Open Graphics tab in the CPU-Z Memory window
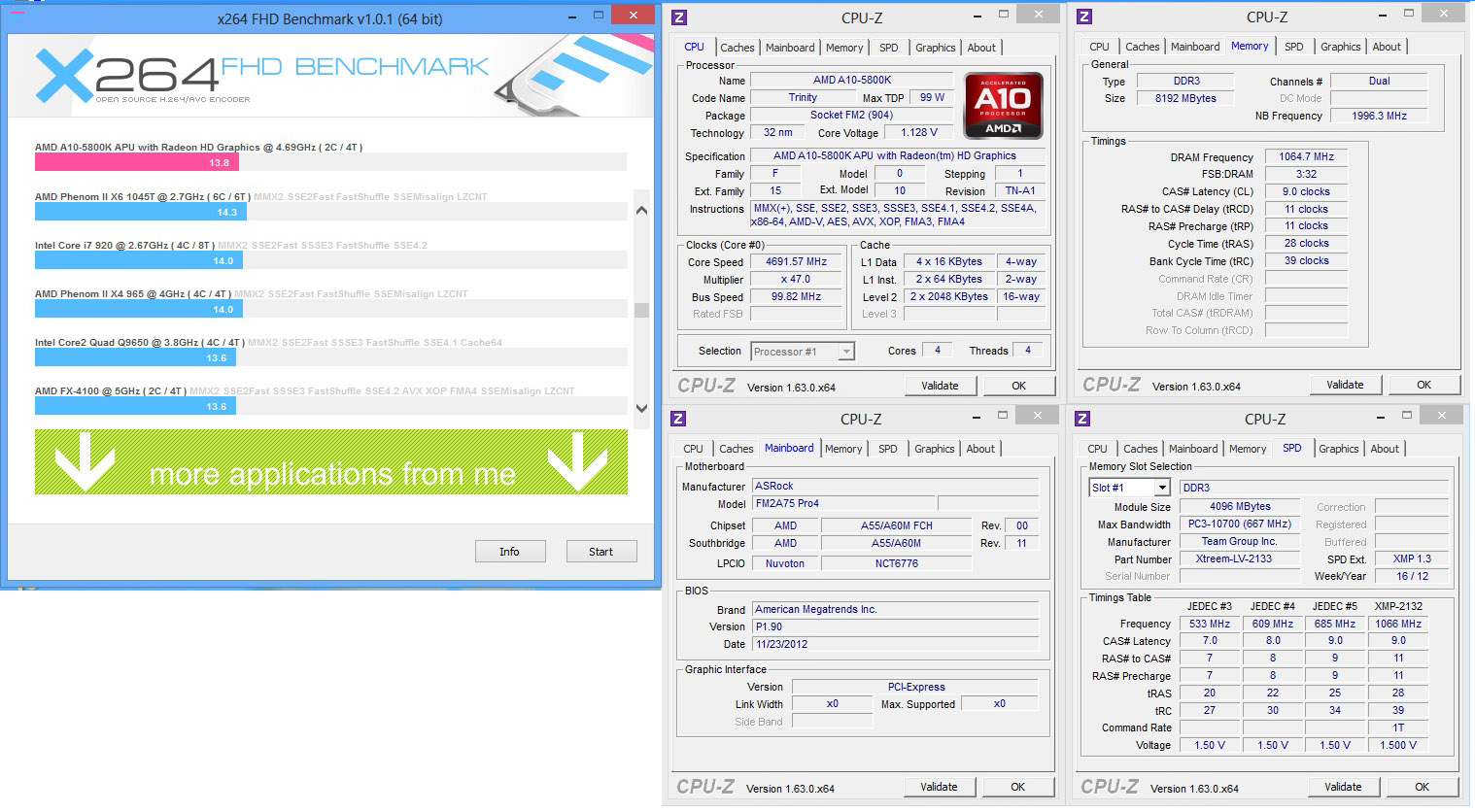Image resolution: width=1475 pixels, height=812 pixels. pyautogui.click(x=1340, y=47)
